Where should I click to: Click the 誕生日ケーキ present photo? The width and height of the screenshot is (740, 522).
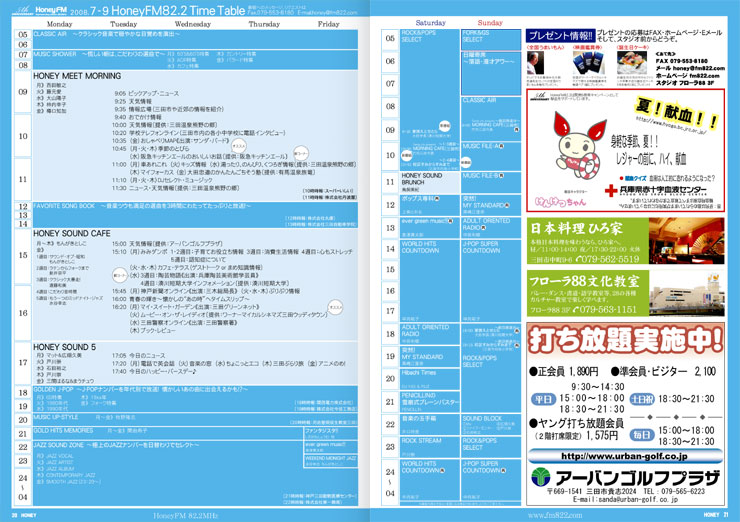[x=631, y=62]
